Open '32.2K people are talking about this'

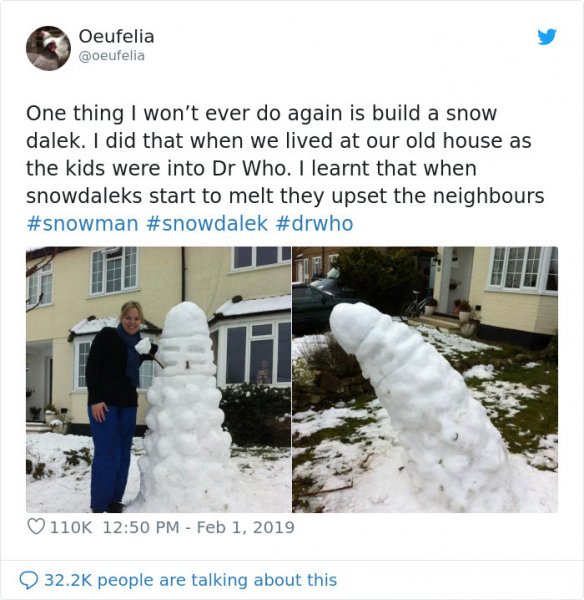click(191, 580)
